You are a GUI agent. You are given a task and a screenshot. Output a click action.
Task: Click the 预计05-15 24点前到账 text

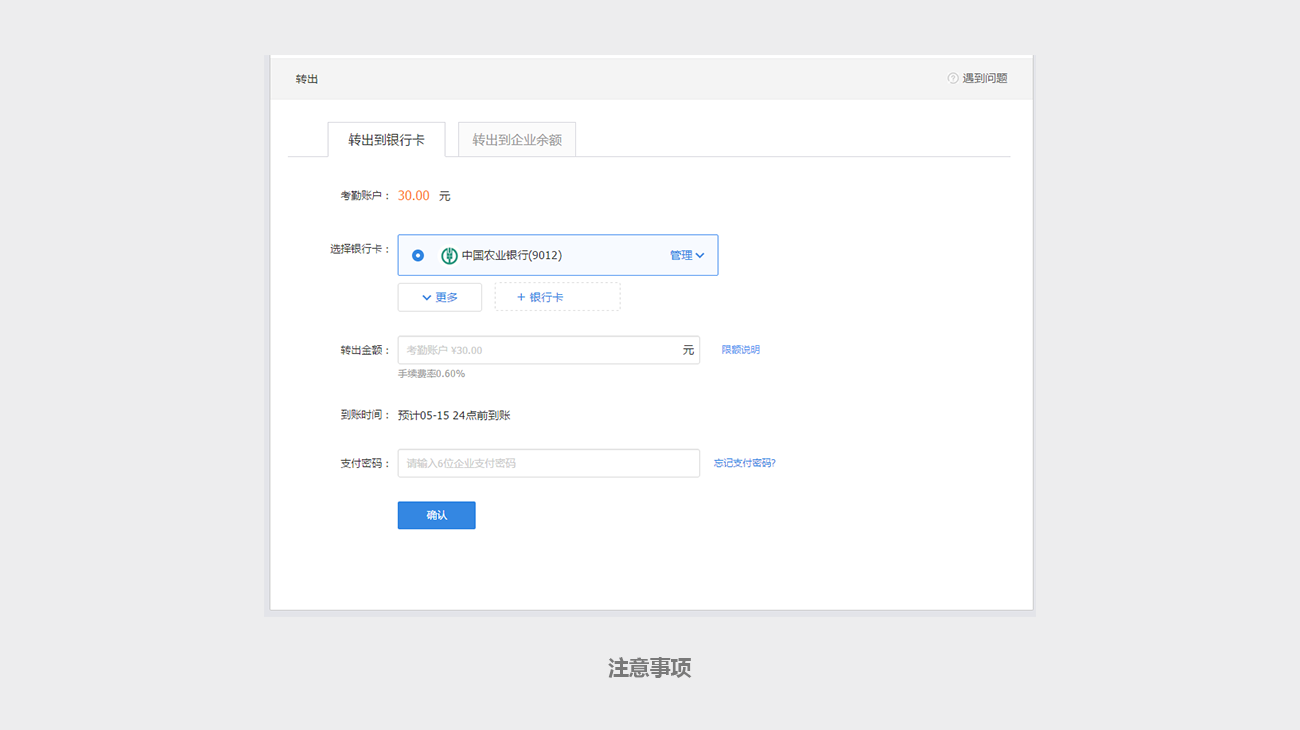pyautogui.click(x=454, y=415)
